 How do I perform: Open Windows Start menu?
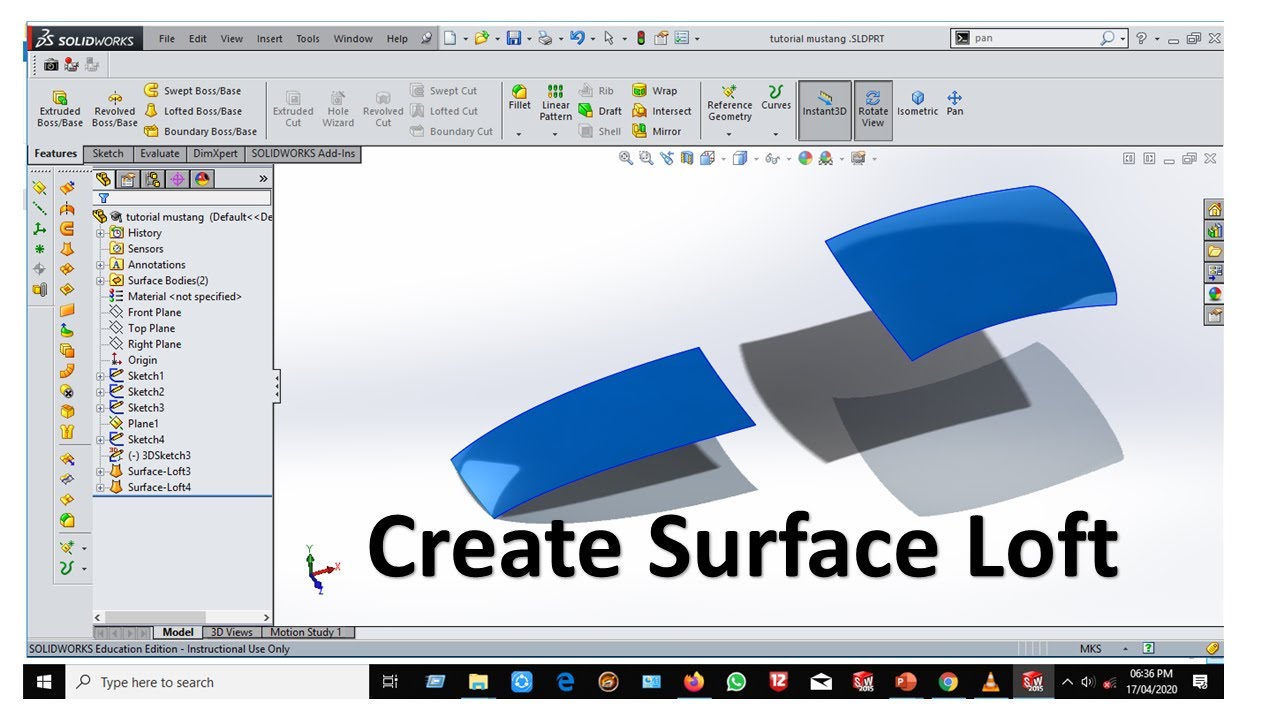(x=44, y=682)
